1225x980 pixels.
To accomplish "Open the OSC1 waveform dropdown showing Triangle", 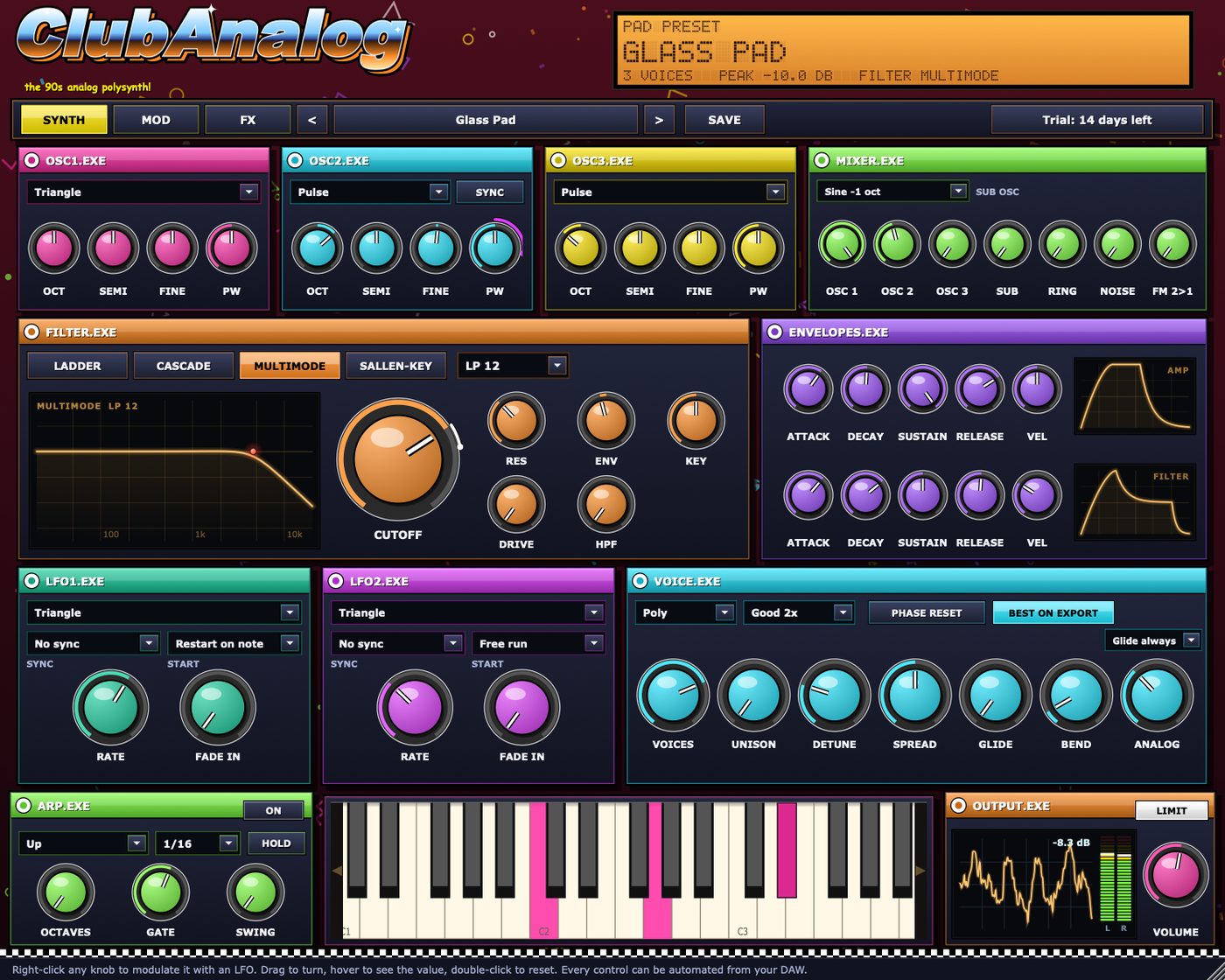I will point(143,192).
